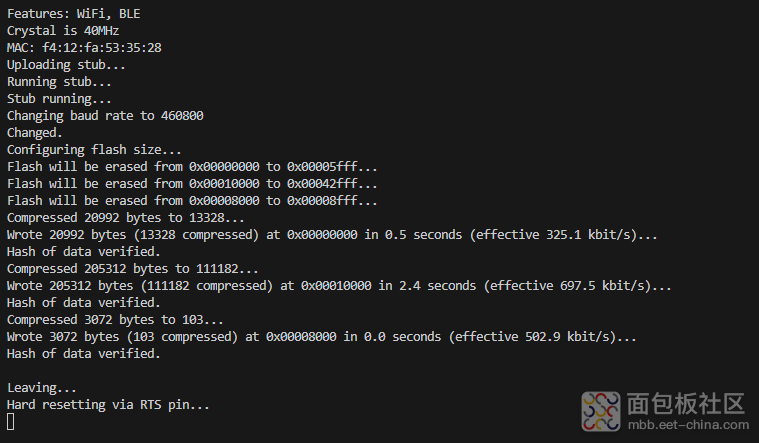Click the 'Running stub...' line

(x=59, y=81)
